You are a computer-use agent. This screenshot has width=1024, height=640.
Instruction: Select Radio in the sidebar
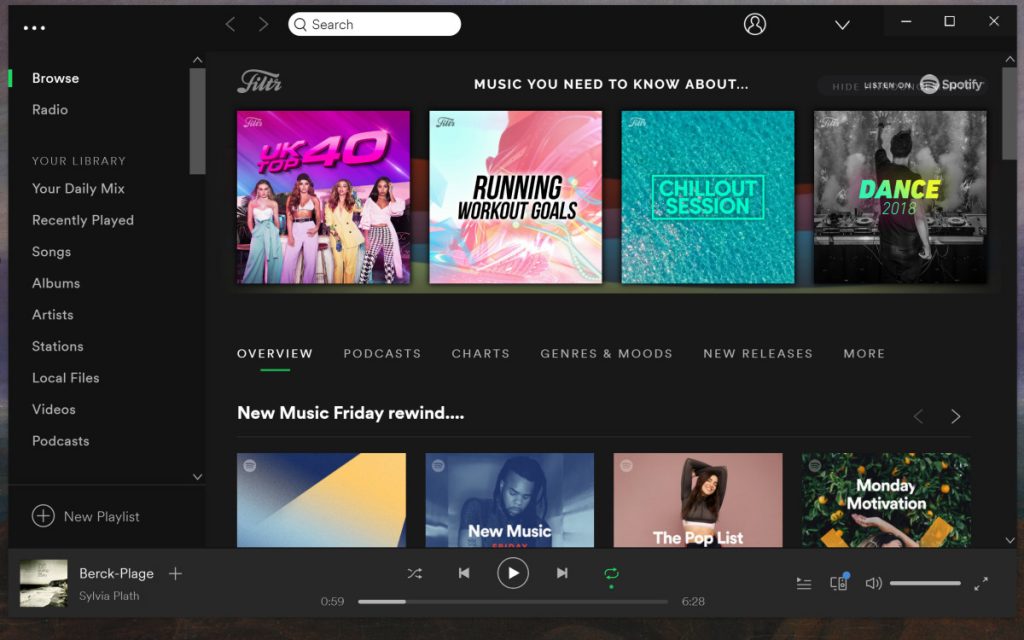click(50, 110)
